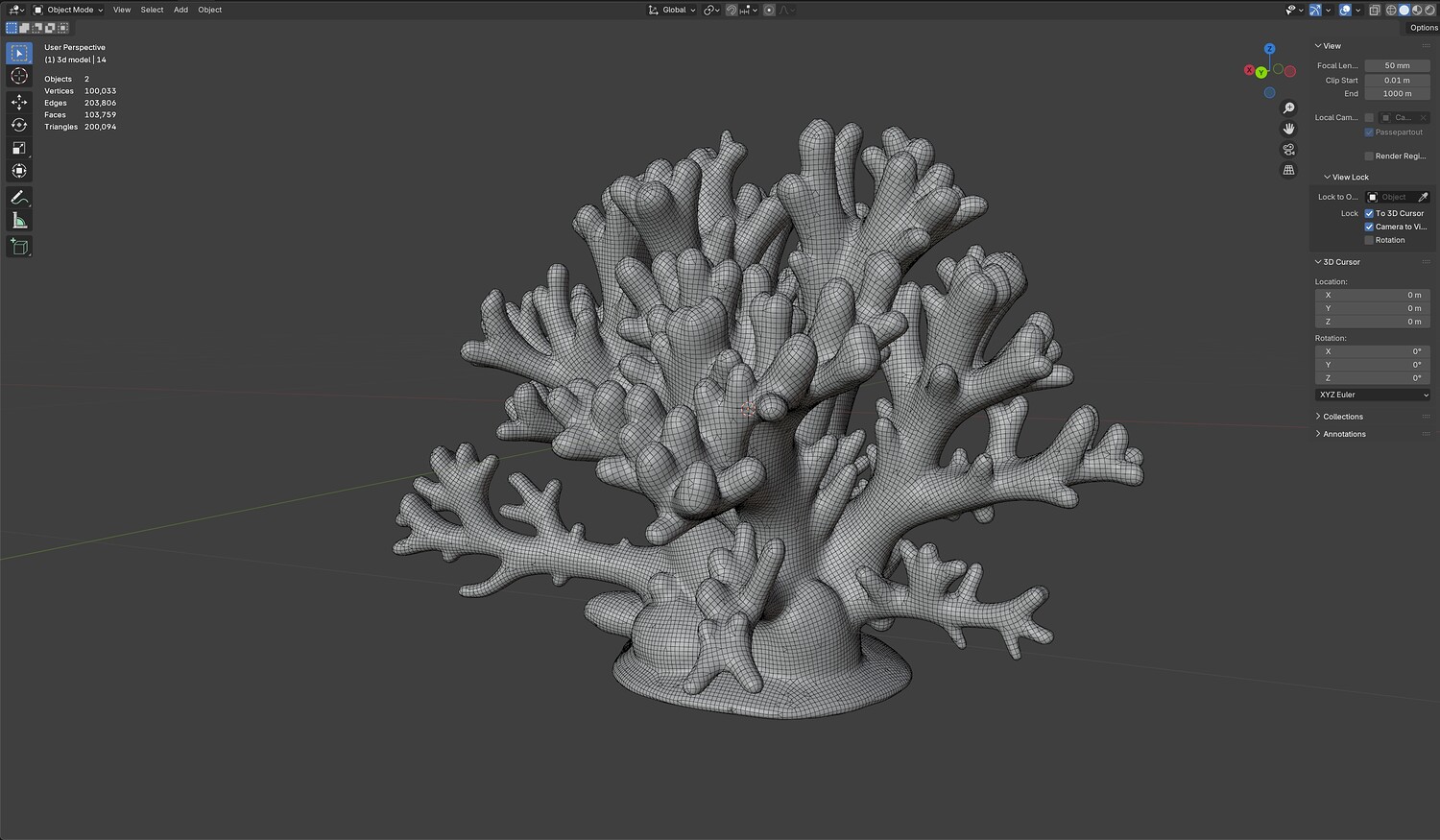Enable the Local Camera checkbox
This screenshot has height=840, width=1440.
point(1369,118)
